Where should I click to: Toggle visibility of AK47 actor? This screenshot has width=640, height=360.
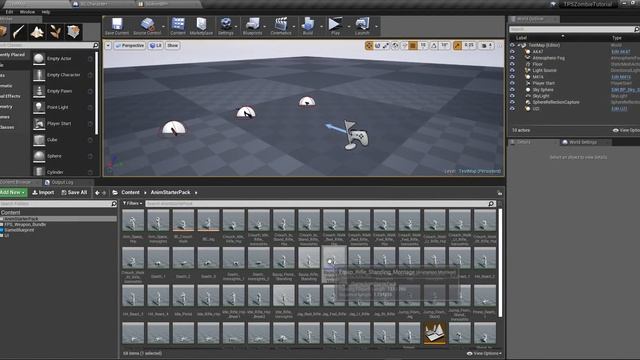512,52
